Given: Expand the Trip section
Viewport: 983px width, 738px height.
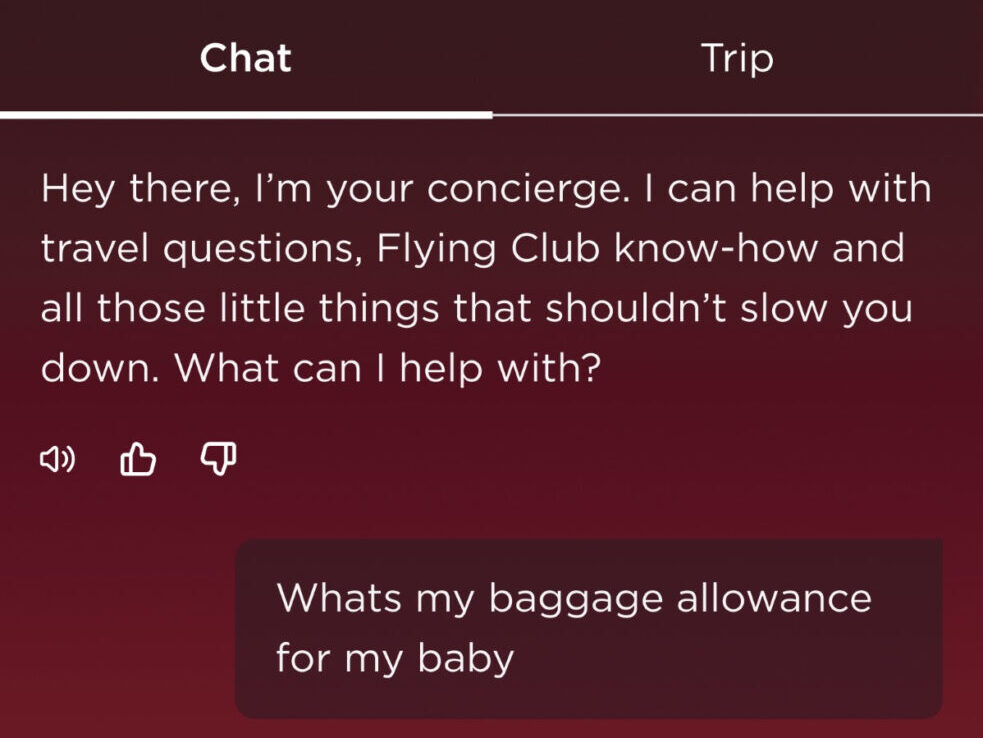Looking at the screenshot, I should pyautogui.click(x=737, y=60).
